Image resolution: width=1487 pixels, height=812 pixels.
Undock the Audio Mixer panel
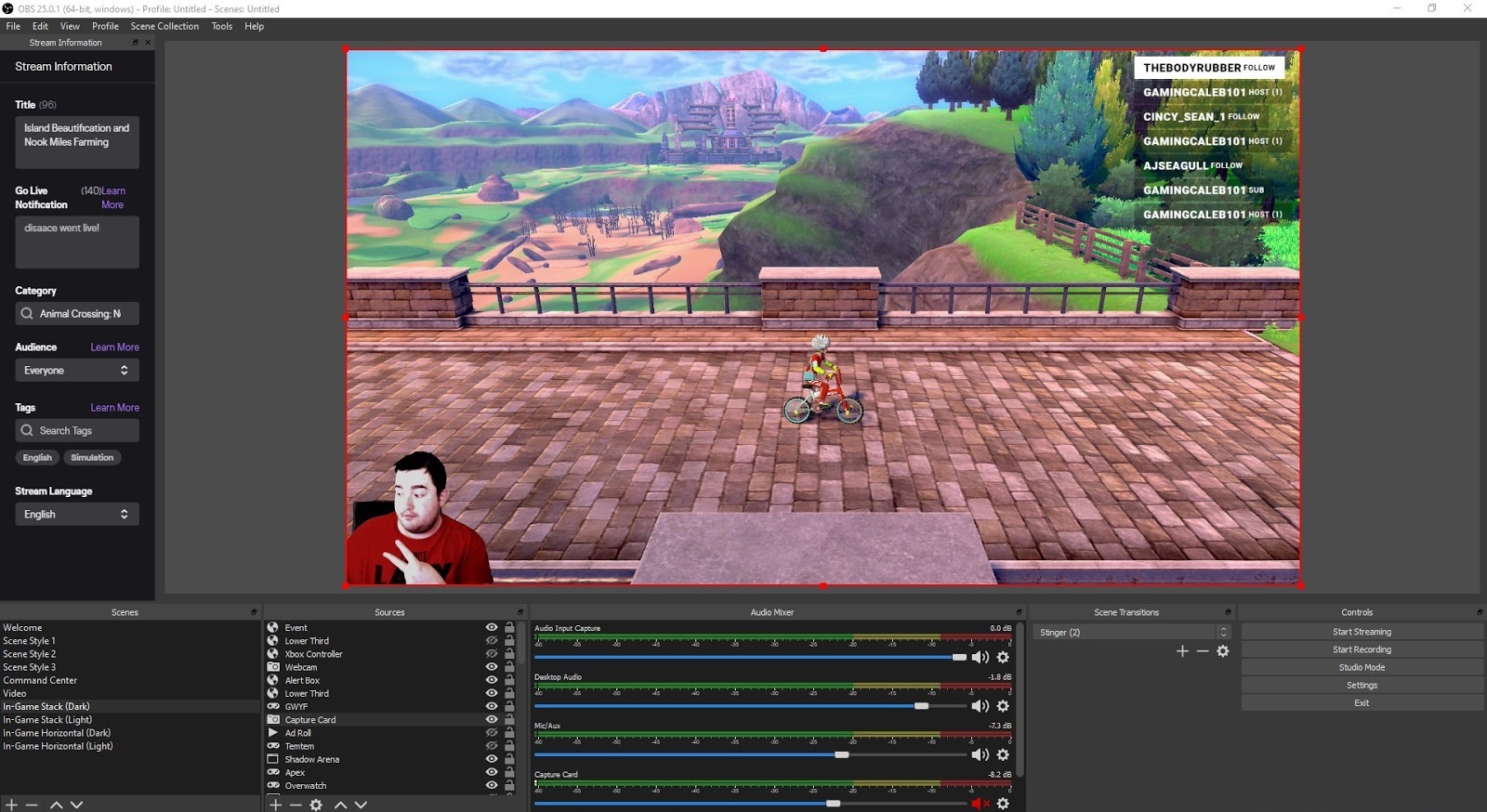(1019, 612)
